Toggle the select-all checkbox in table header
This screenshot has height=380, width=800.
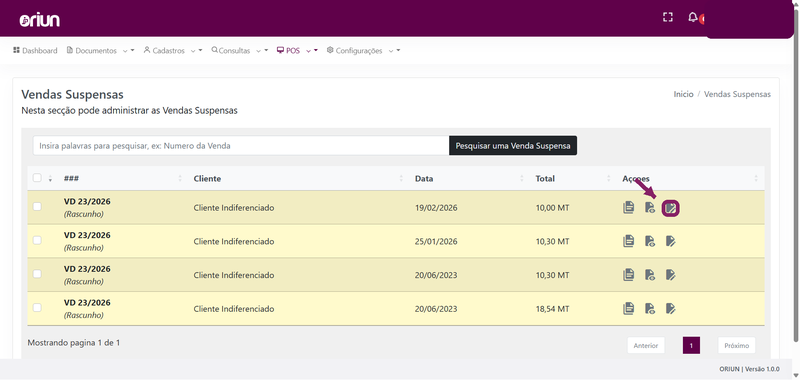coord(37,178)
